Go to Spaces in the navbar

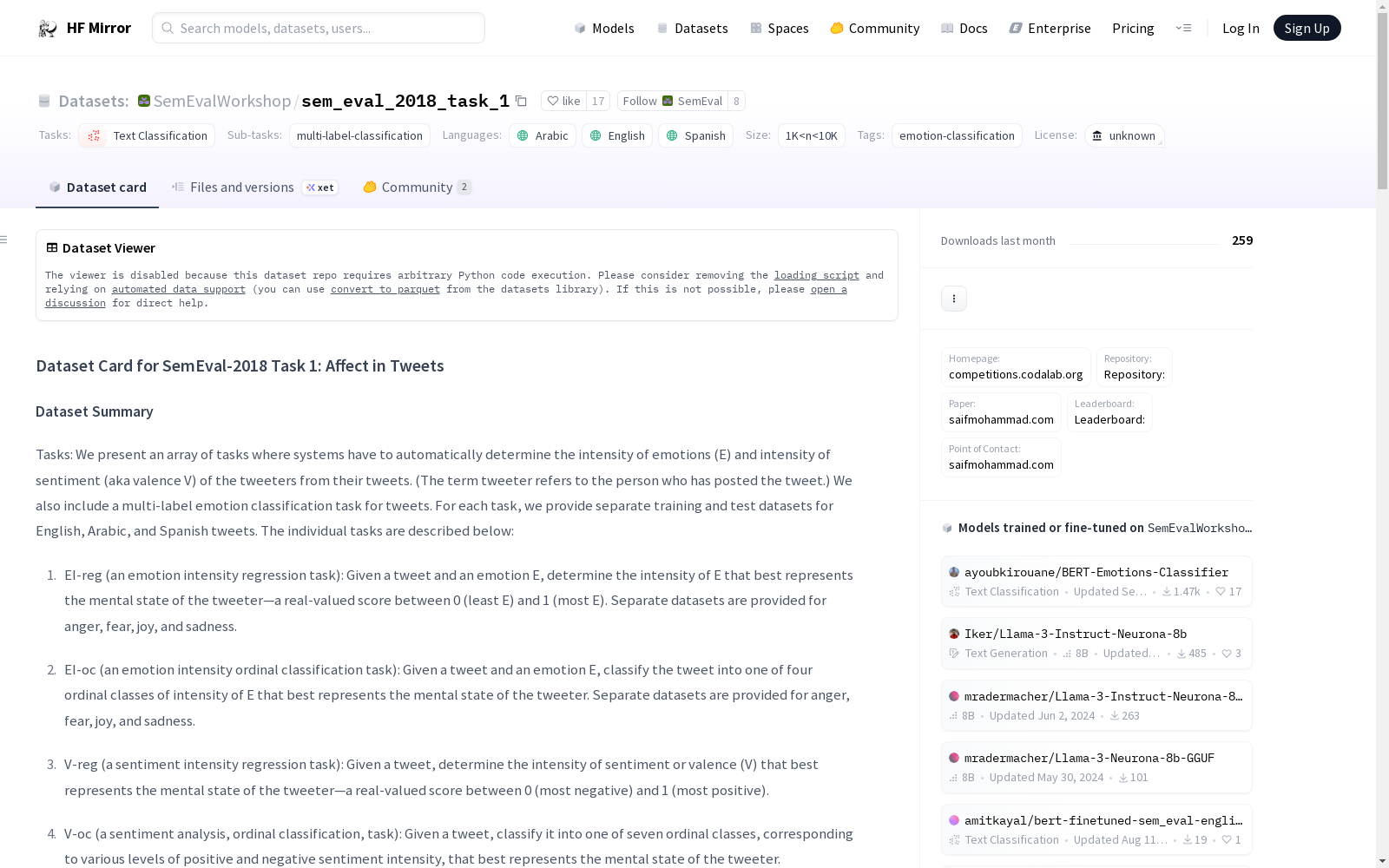[x=780, y=28]
